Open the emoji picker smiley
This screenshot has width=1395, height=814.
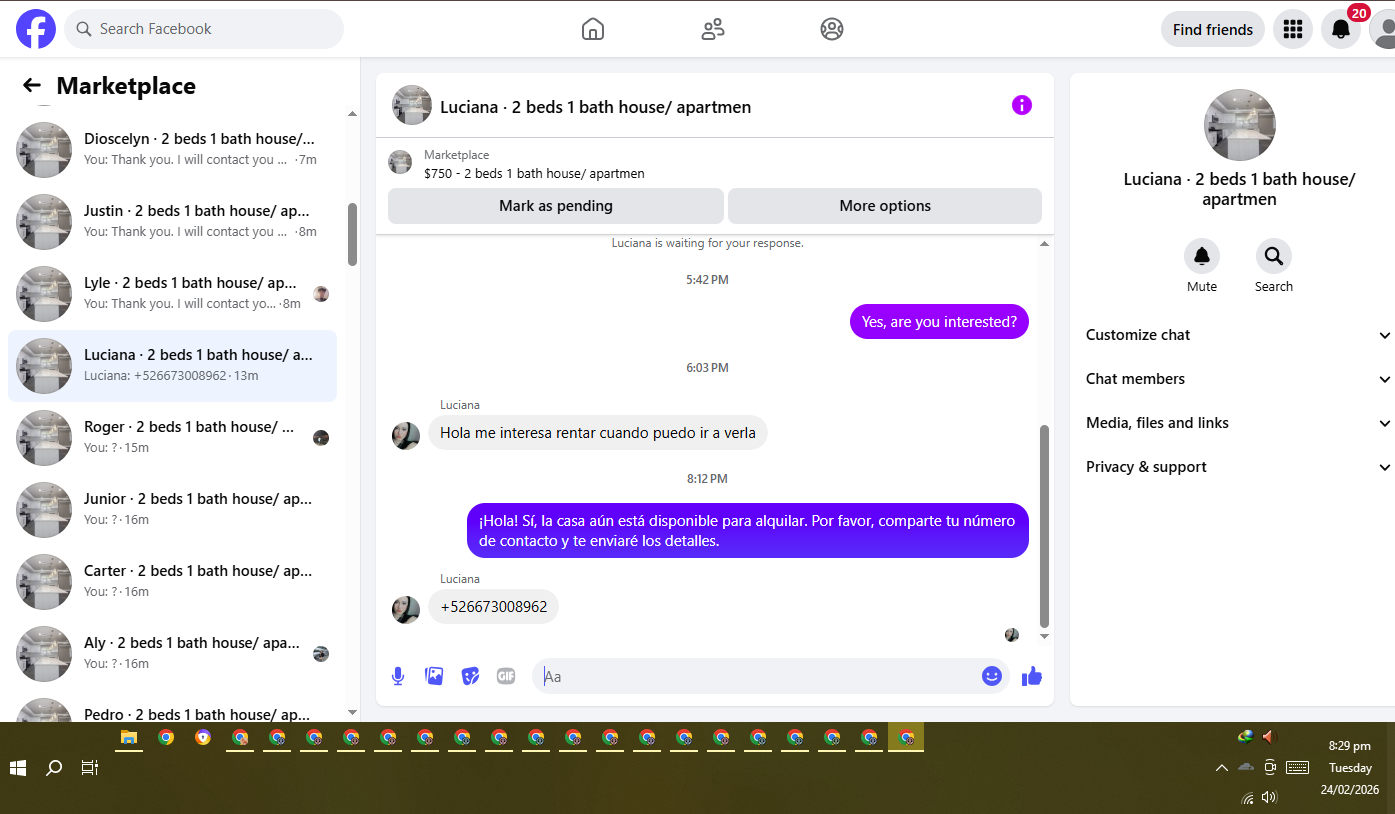[992, 676]
